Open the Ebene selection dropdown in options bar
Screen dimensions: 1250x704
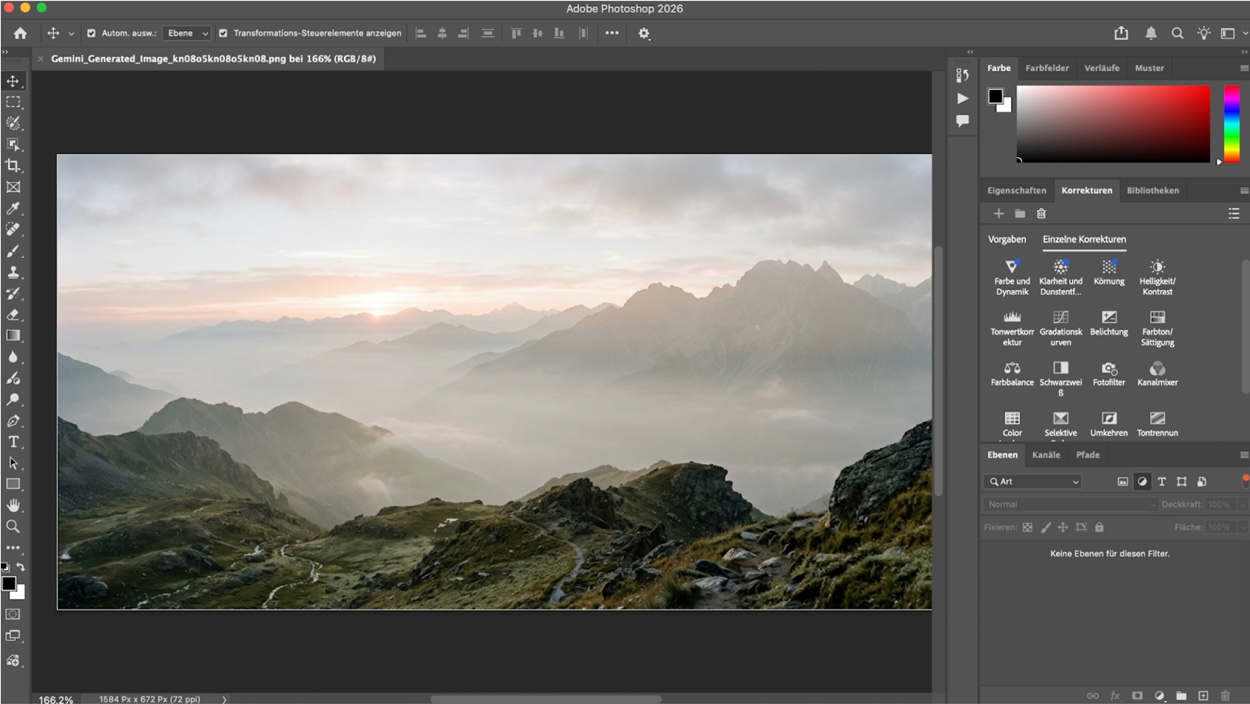(186, 32)
